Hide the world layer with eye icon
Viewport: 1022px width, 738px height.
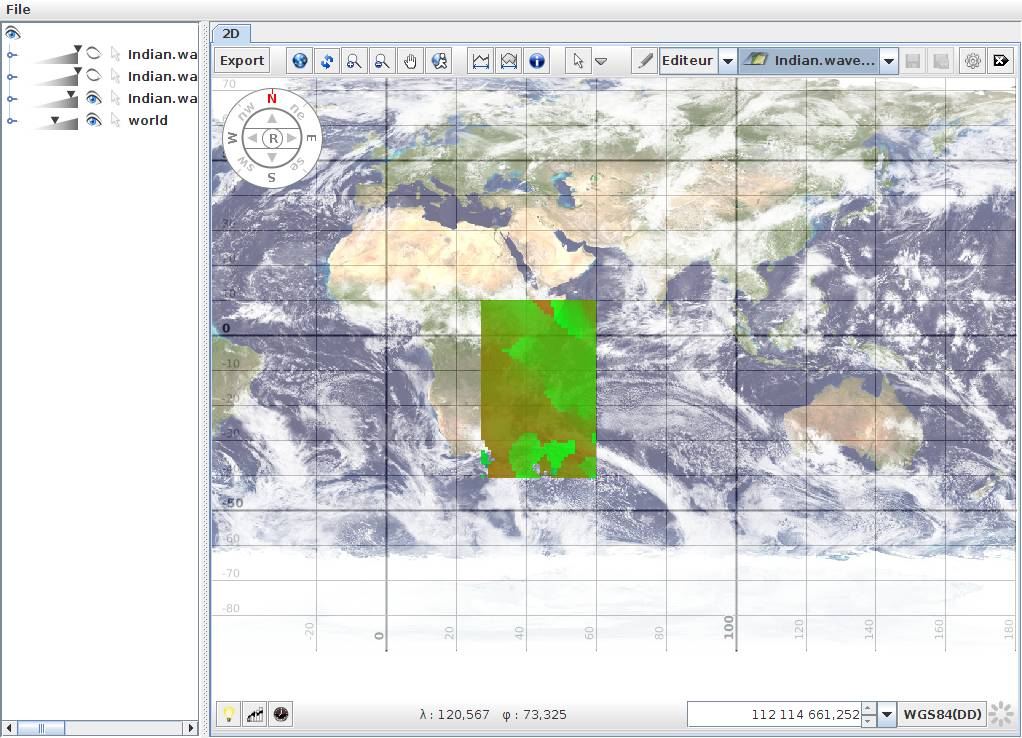tap(93, 120)
